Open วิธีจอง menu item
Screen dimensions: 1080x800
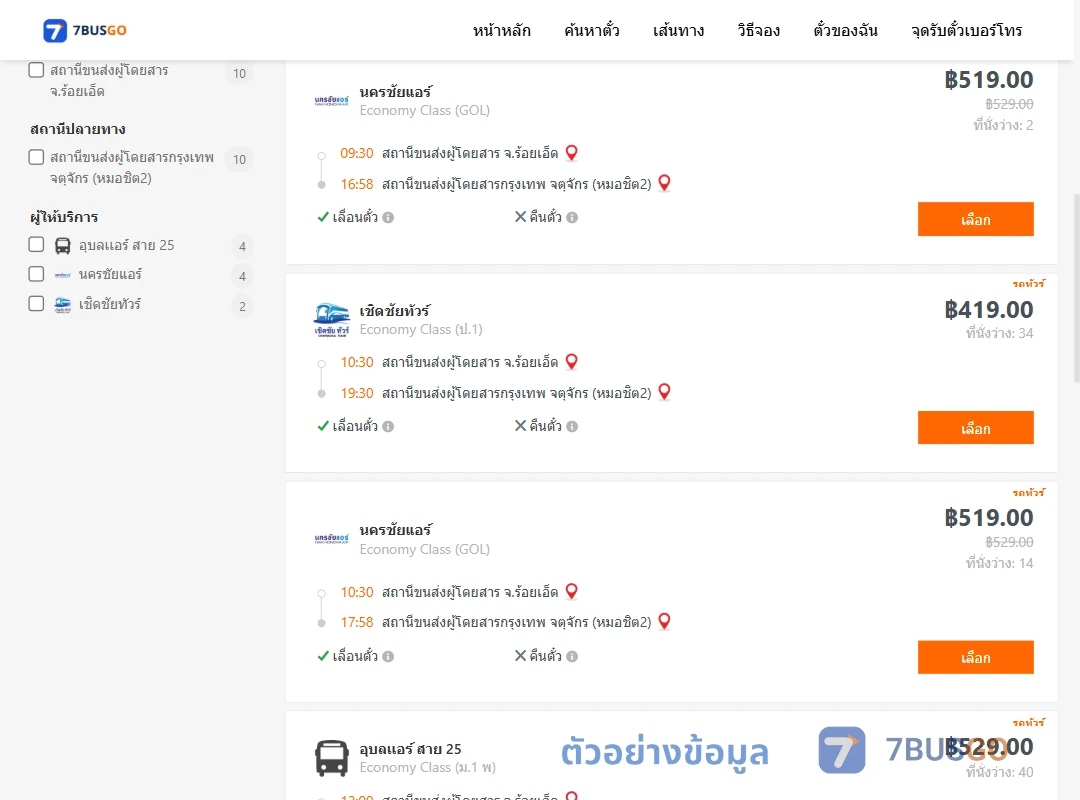point(758,30)
